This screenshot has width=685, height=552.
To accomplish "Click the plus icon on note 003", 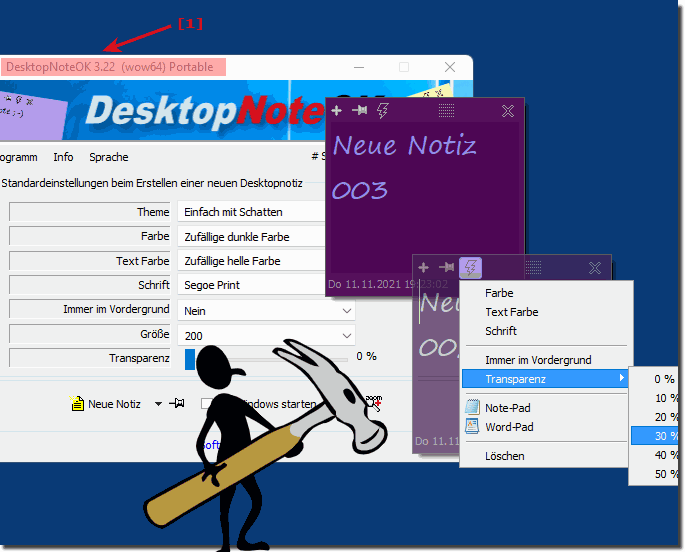I will click(x=336, y=110).
